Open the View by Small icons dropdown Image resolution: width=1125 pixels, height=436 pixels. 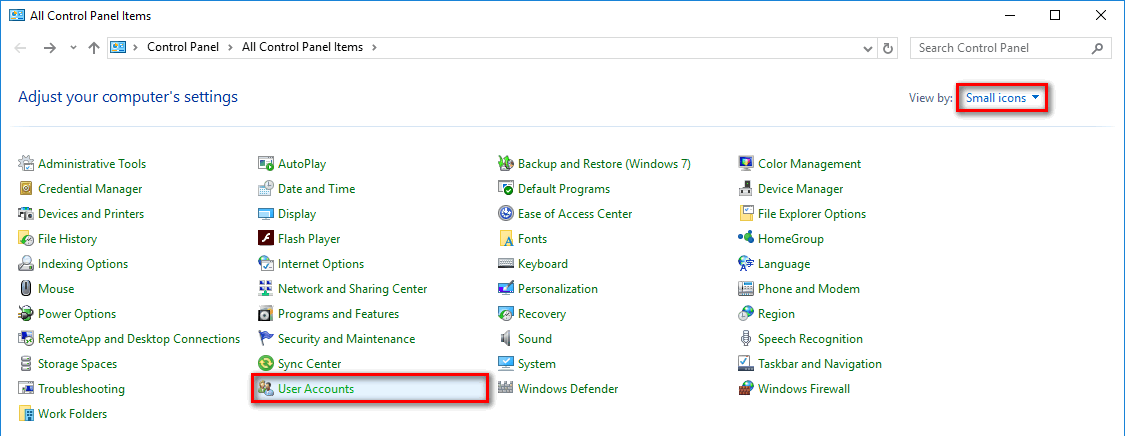click(x=1002, y=98)
